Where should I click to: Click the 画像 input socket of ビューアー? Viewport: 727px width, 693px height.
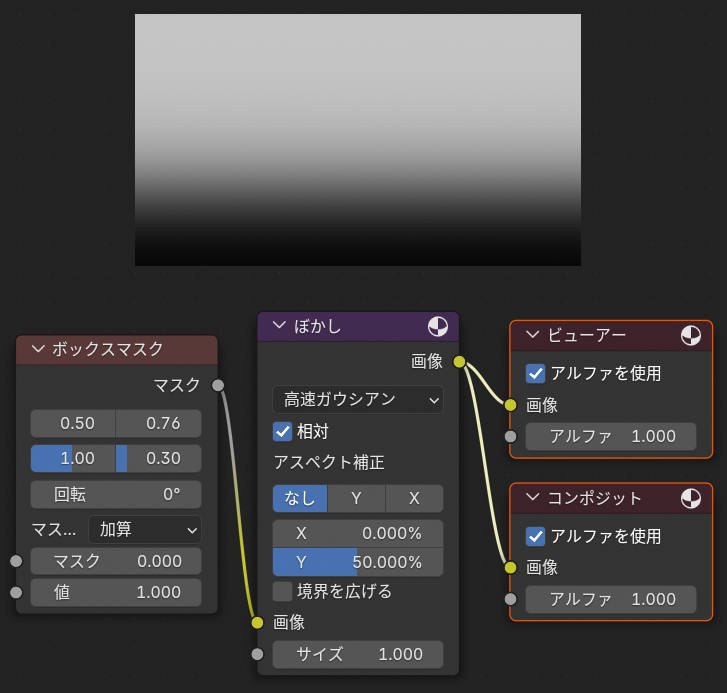coord(510,405)
